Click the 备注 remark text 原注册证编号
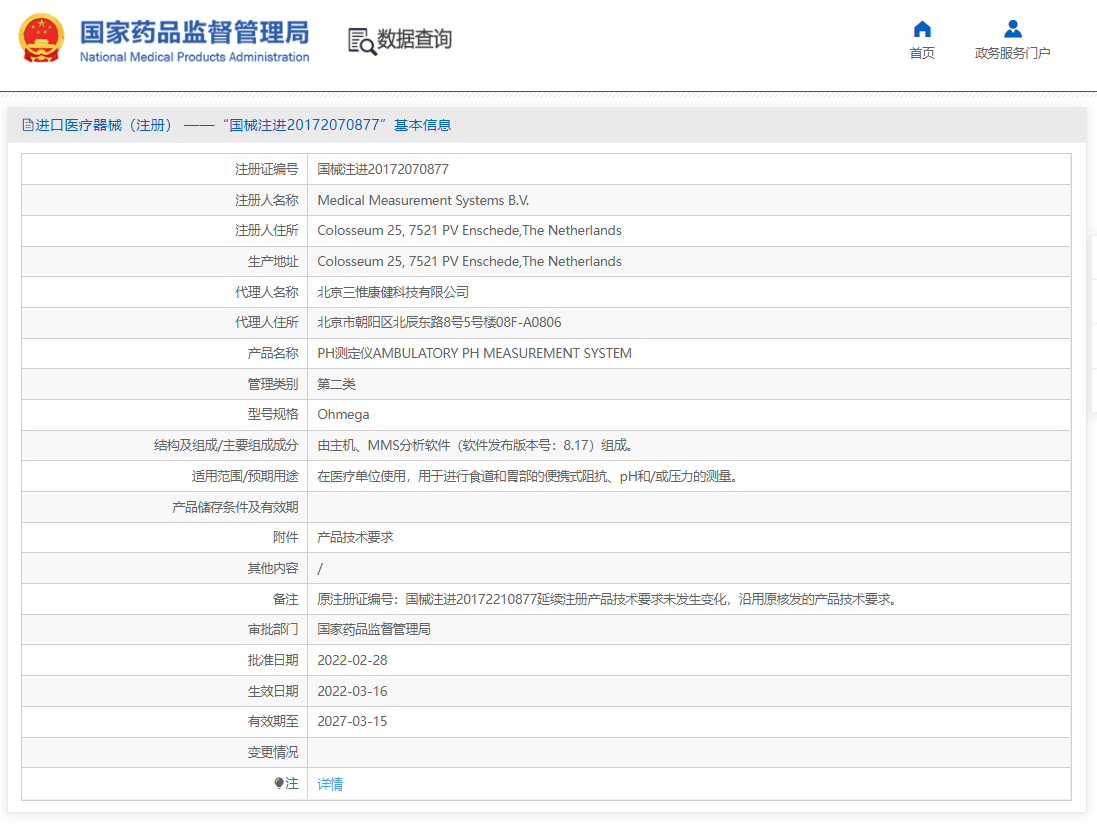This screenshot has width=1097, height=836. point(607,599)
